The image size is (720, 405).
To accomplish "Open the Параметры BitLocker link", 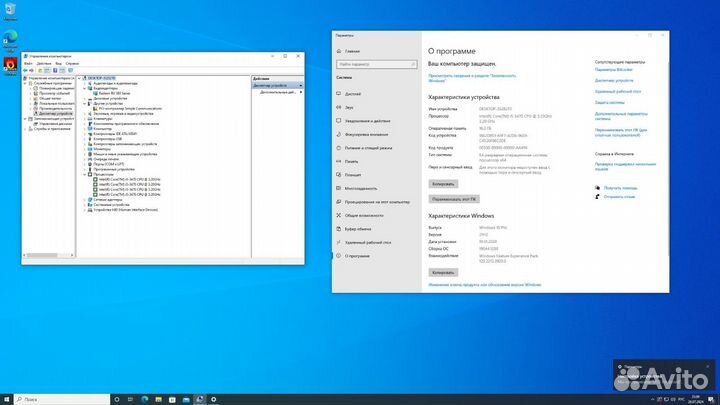I will [613, 70].
